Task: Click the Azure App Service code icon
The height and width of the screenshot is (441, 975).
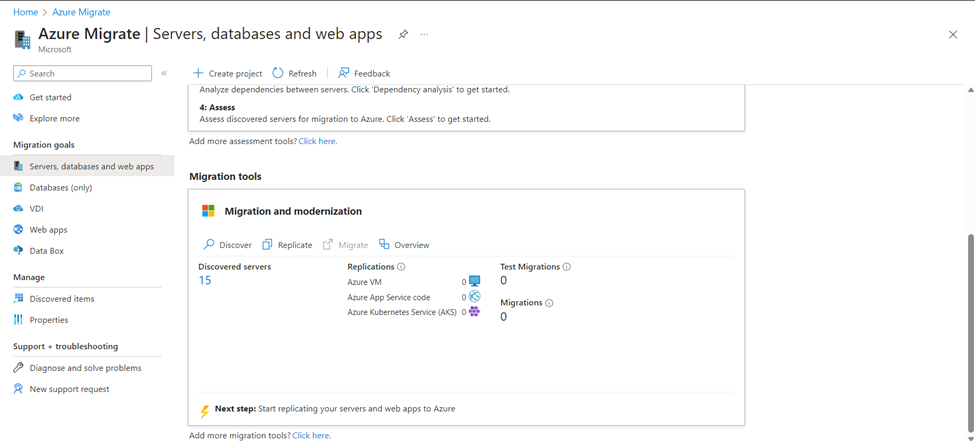Action: point(475,297)
